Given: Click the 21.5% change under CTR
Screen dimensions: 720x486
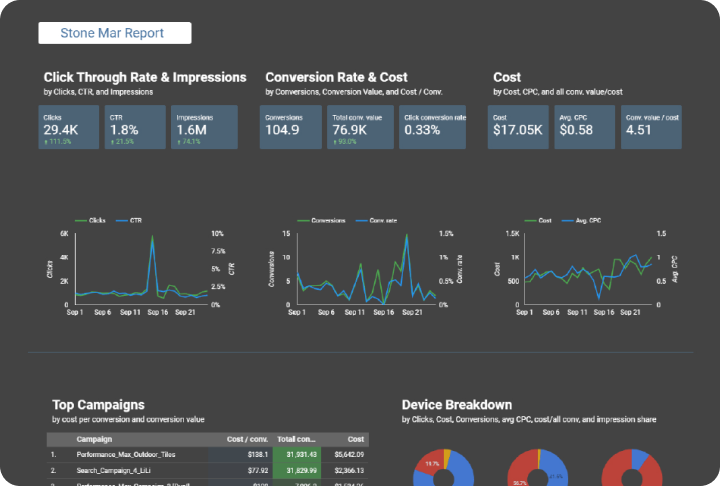Looking at the screenshot, I should (x=122, y=141).
